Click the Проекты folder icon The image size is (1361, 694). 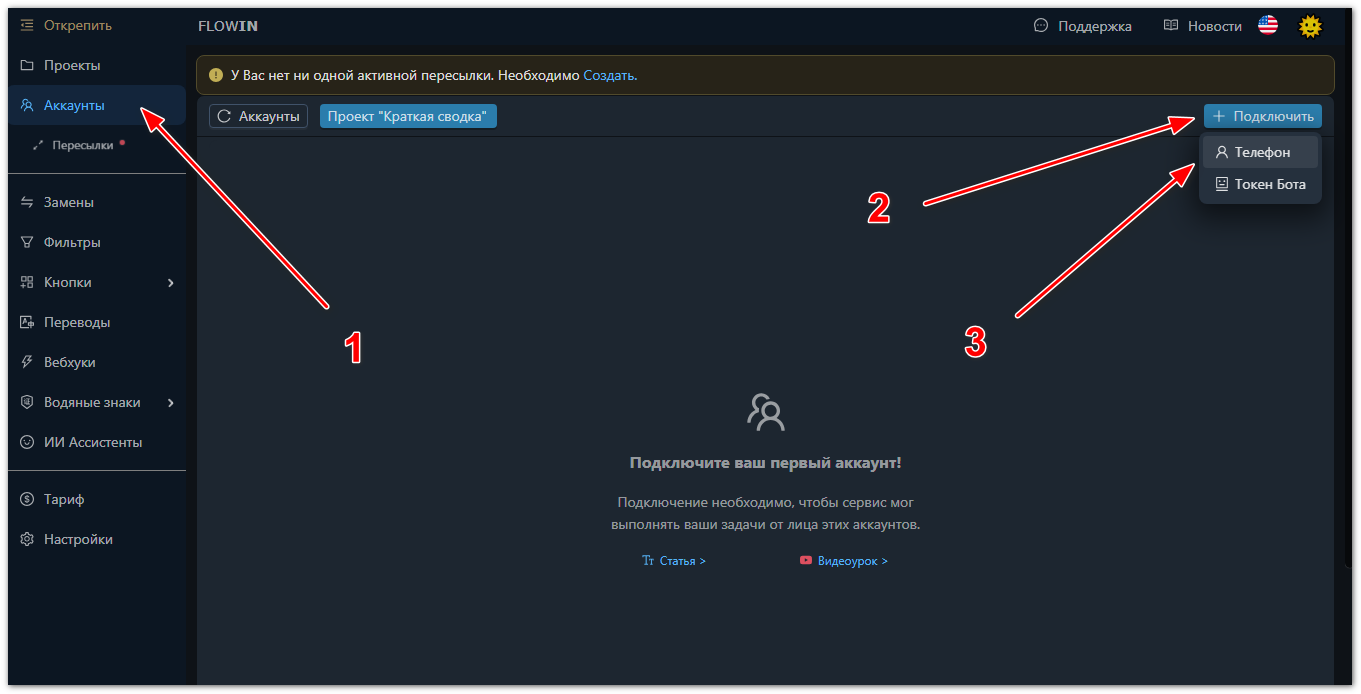click(27, 65)
